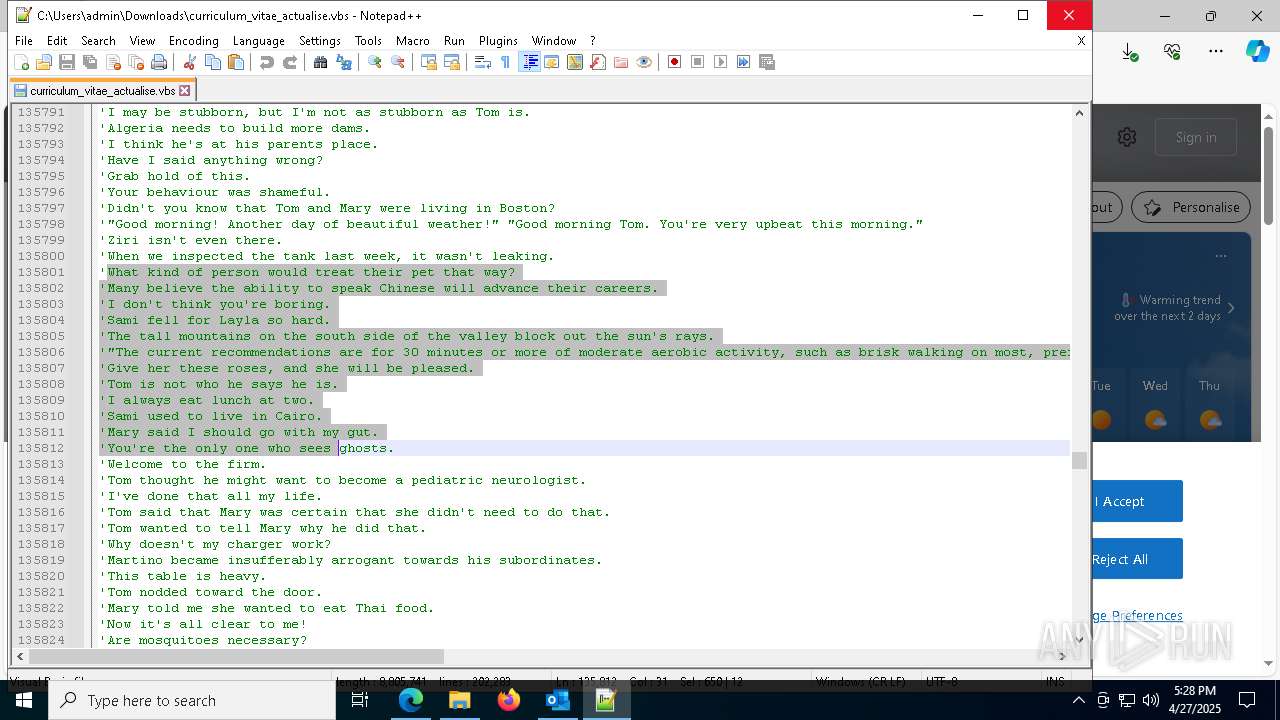Click the Personalise button in browser
This screenshot has width=1280, height=720.
pos(1191,208)
